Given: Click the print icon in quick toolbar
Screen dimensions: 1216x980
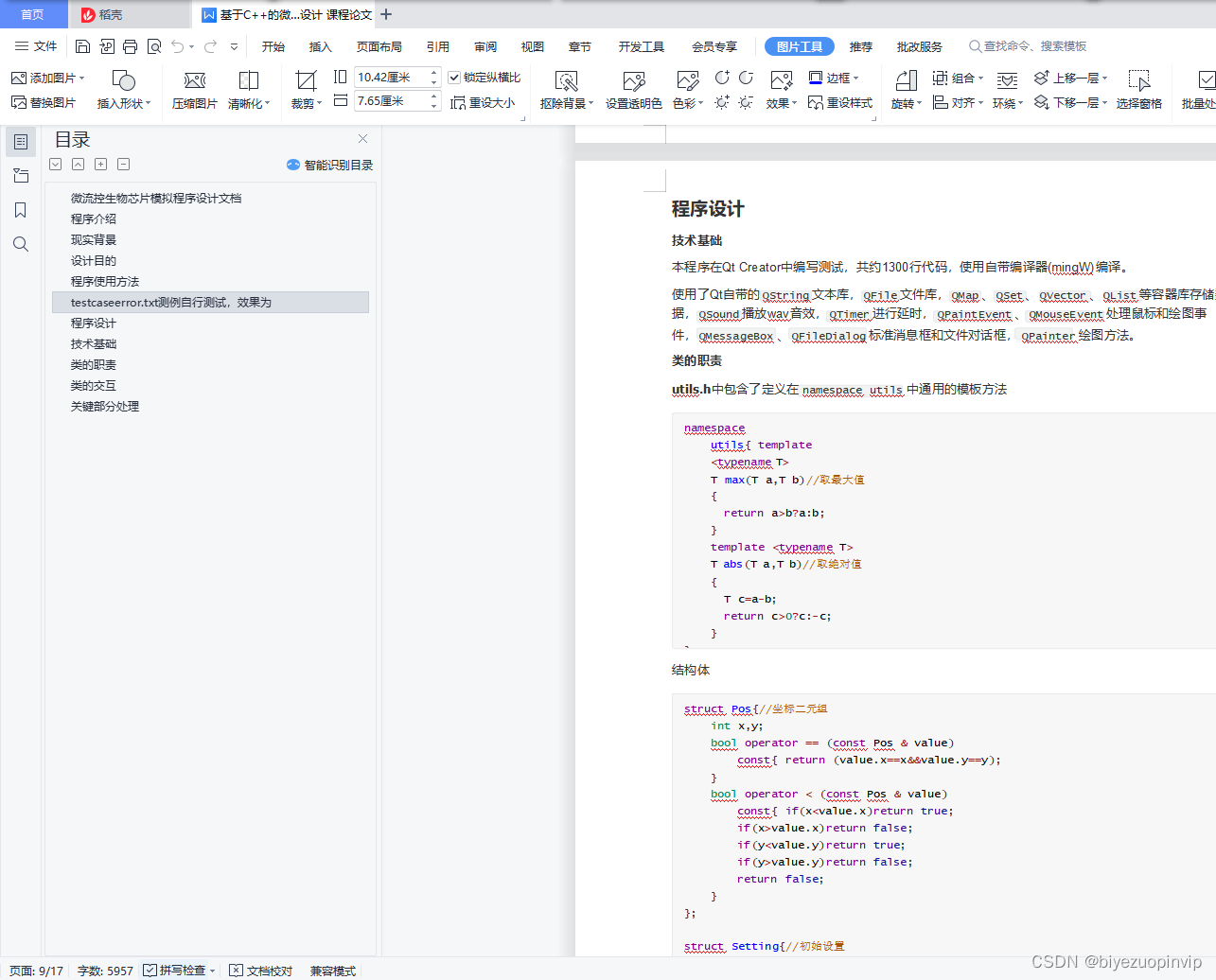Looking at the screenshot, I should click(x=130, y=46).
